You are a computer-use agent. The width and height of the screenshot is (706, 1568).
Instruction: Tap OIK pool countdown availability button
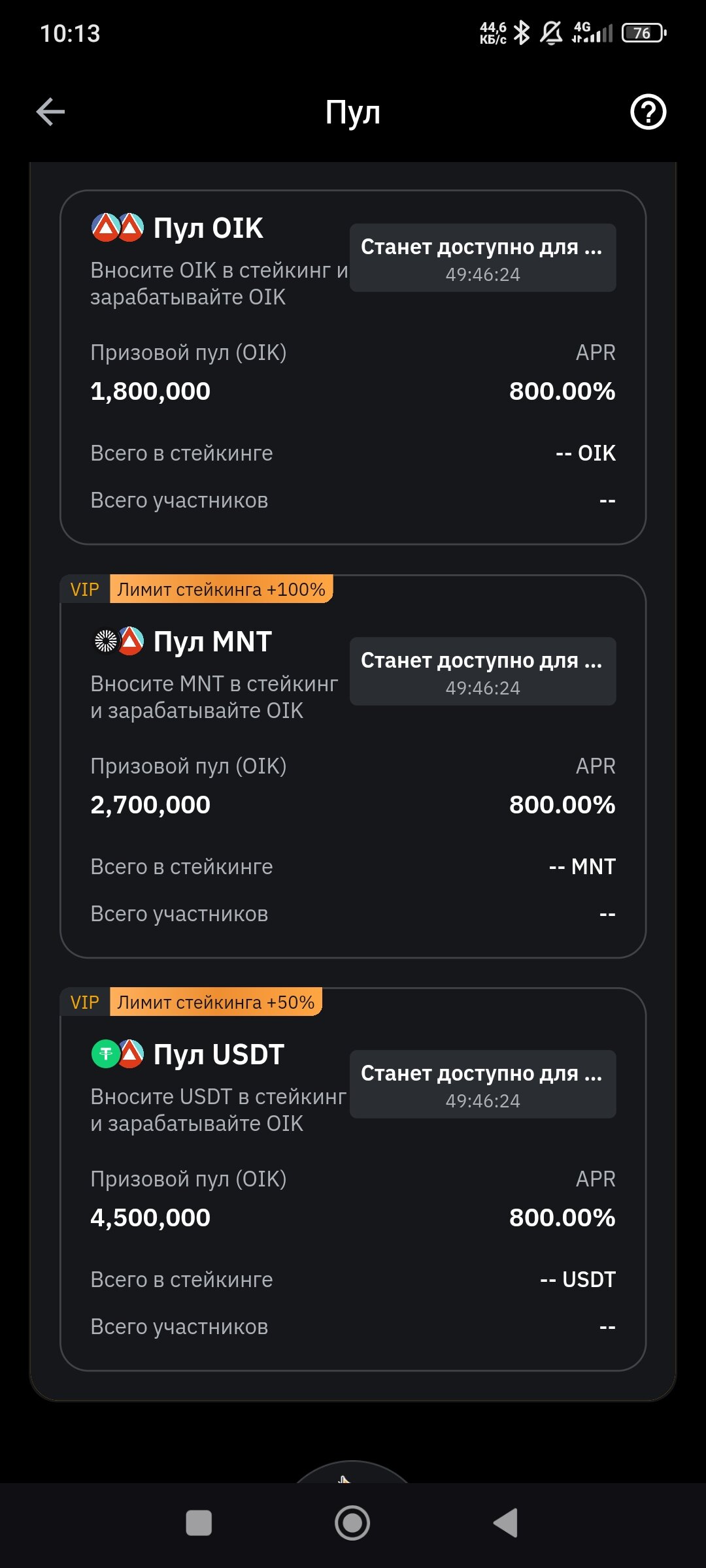click(x=482, y=258)
